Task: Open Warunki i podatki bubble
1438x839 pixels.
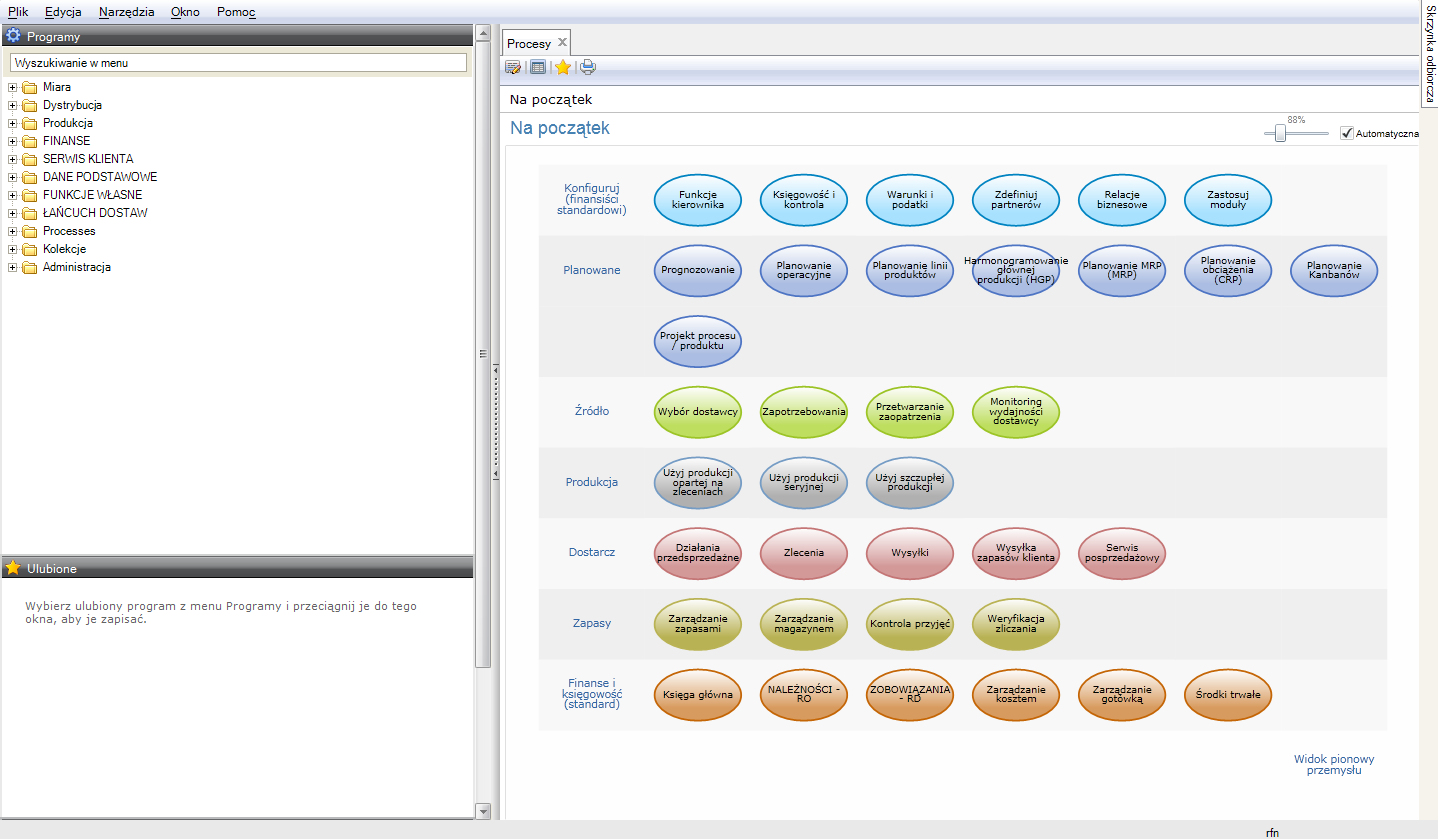Action: click(x=910, y=200)
